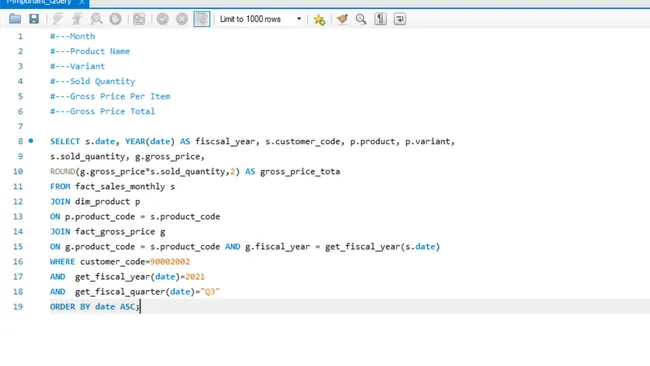650x366 pixels.
Task: Click the year value 2021 on line 17
Action: pyautogui.click(x=195, y=276)
